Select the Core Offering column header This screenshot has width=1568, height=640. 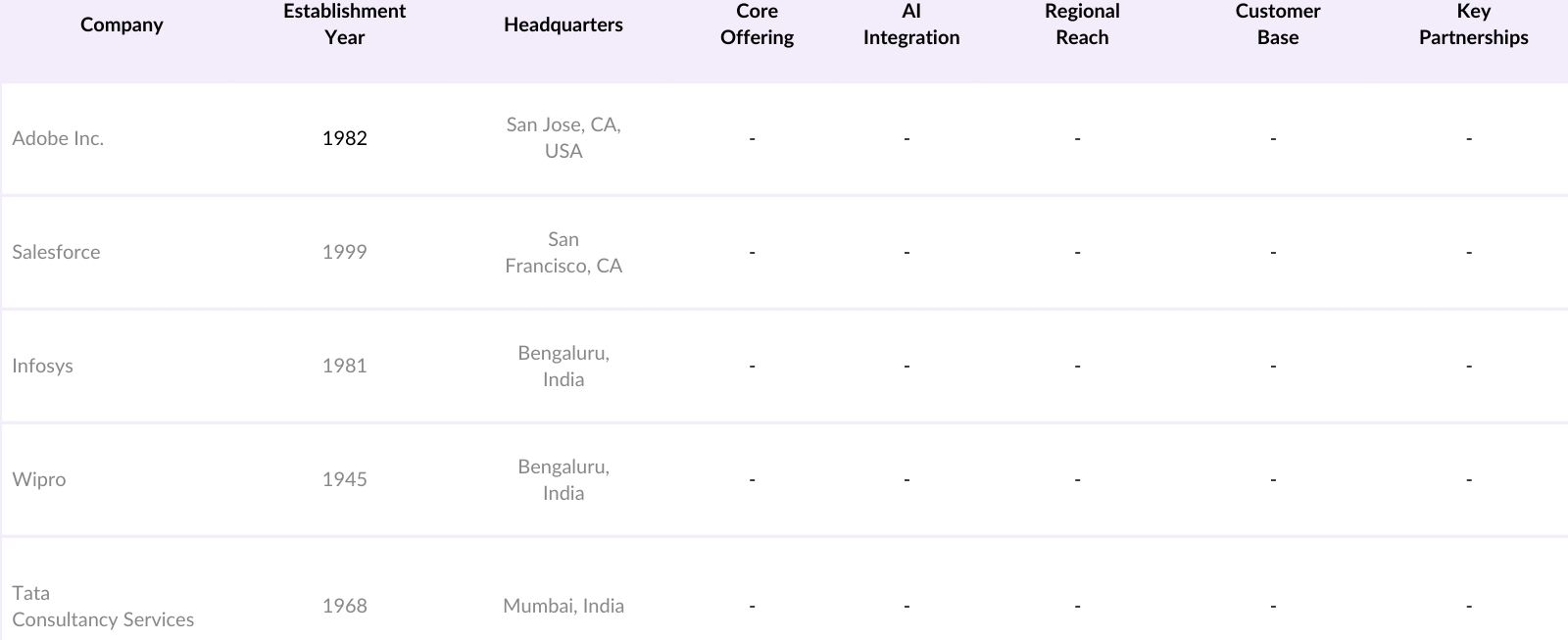tap(757, 25)
